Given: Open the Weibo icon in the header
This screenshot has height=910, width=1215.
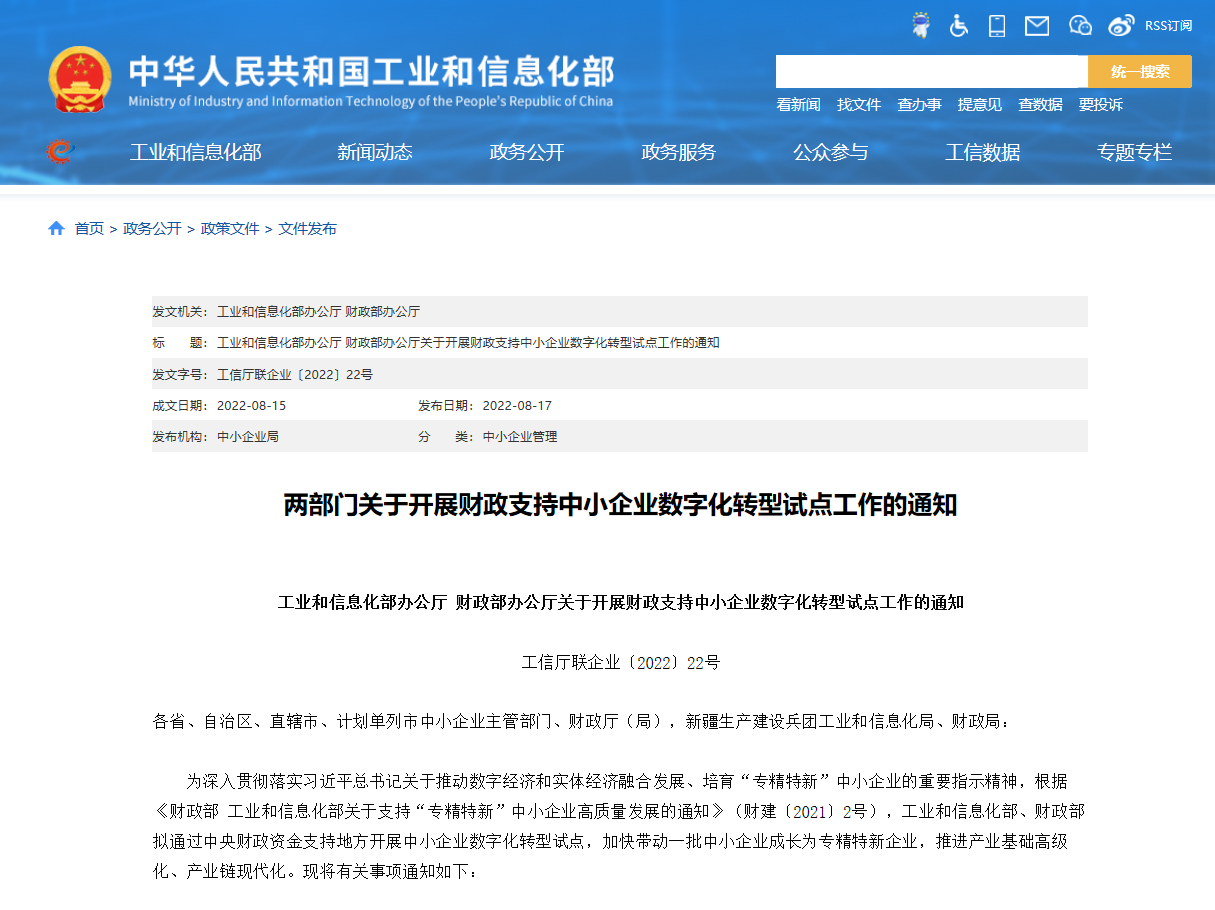Looking at the screenshot, I should coord(1122,25).
